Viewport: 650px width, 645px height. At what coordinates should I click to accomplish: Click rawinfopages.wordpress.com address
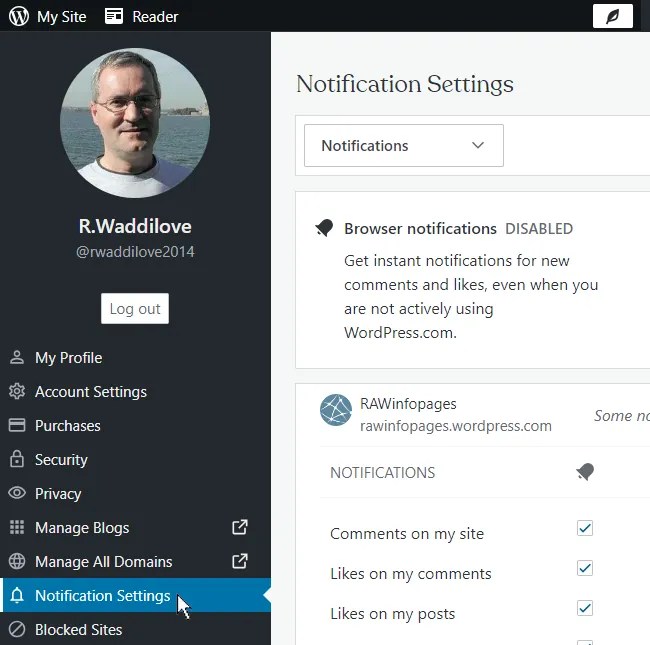(456, 426)
